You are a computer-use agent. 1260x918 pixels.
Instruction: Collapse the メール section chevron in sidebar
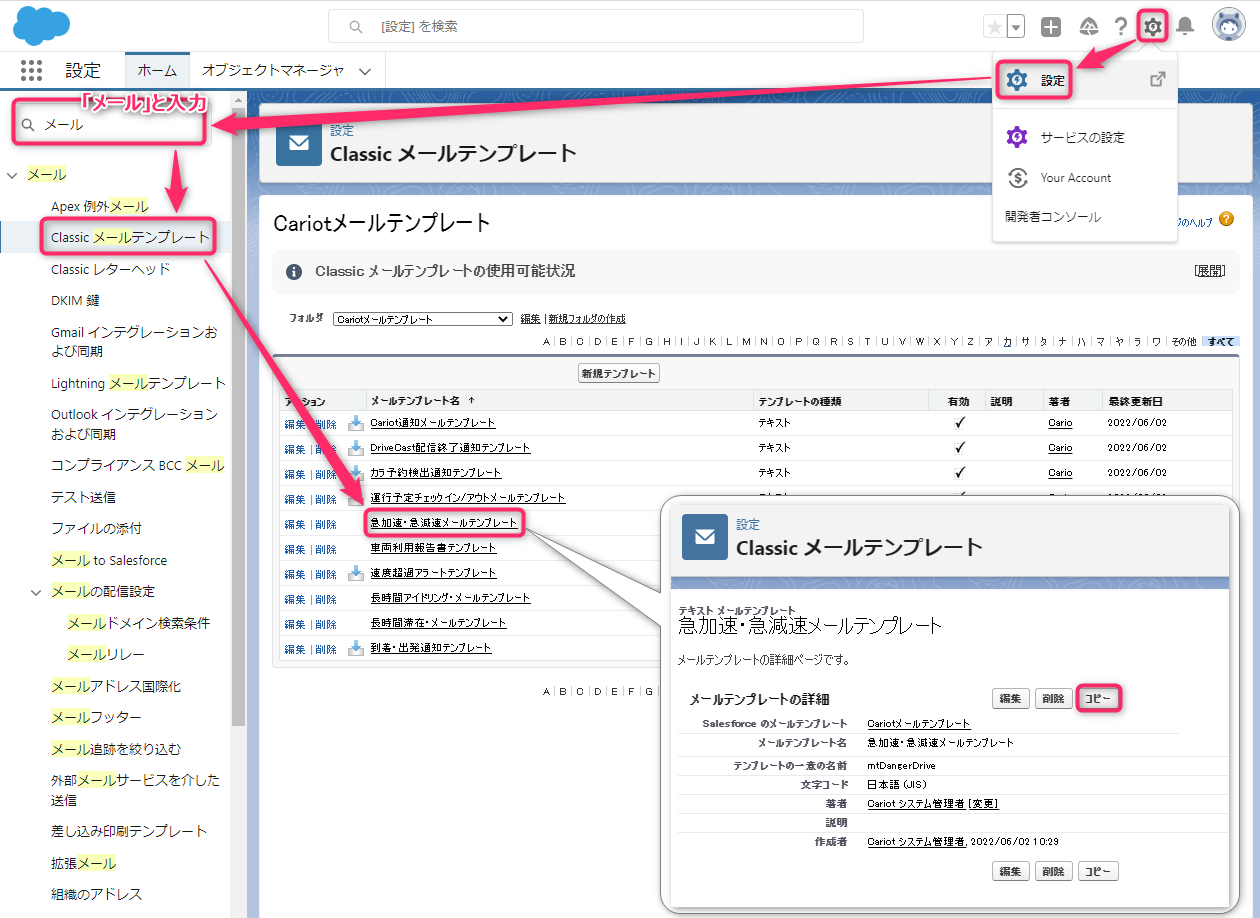coord(12,175)
